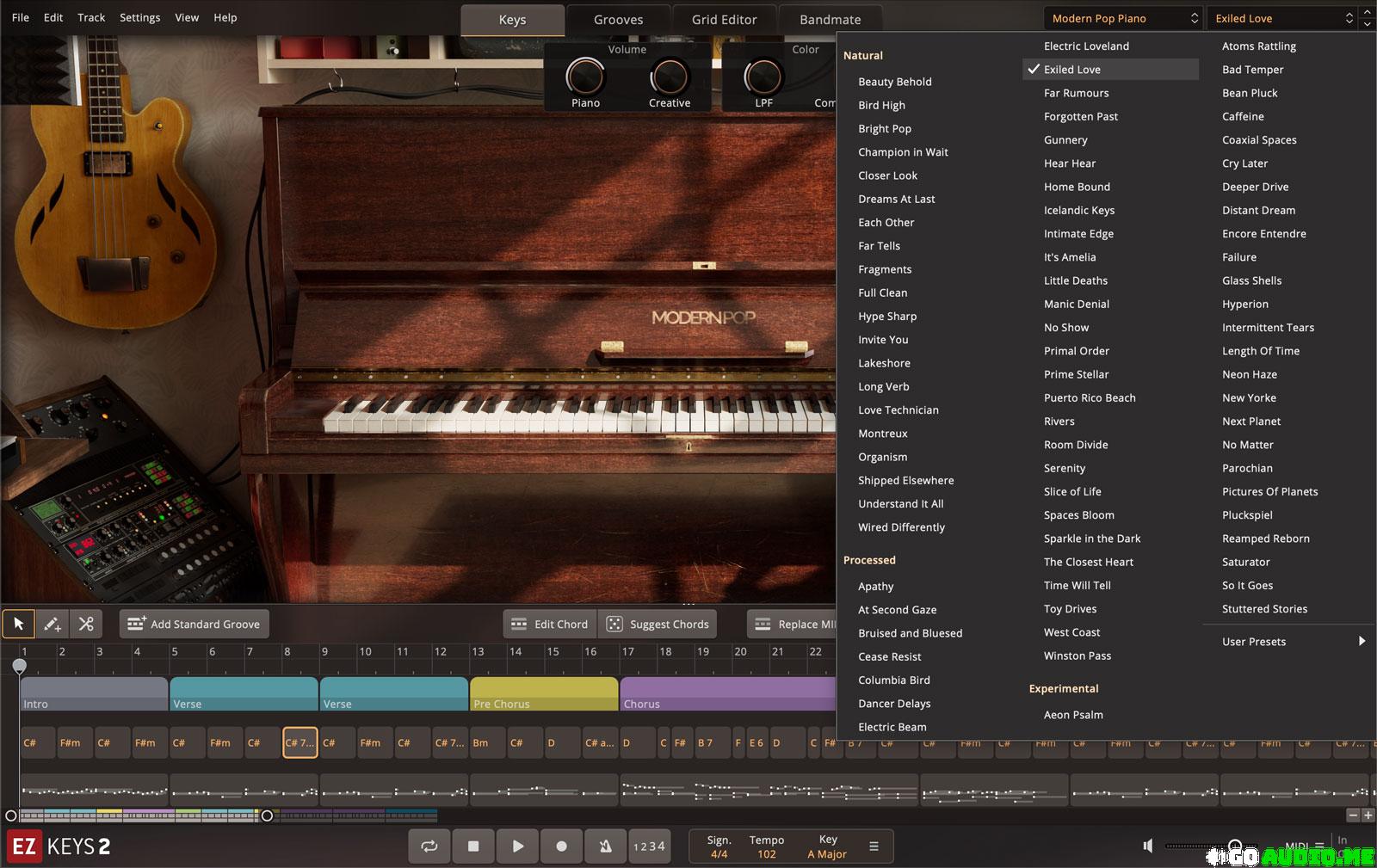Choose the Hyperion preset
The width and height of the screenshot is (1377, 868).
point(1244,305)
